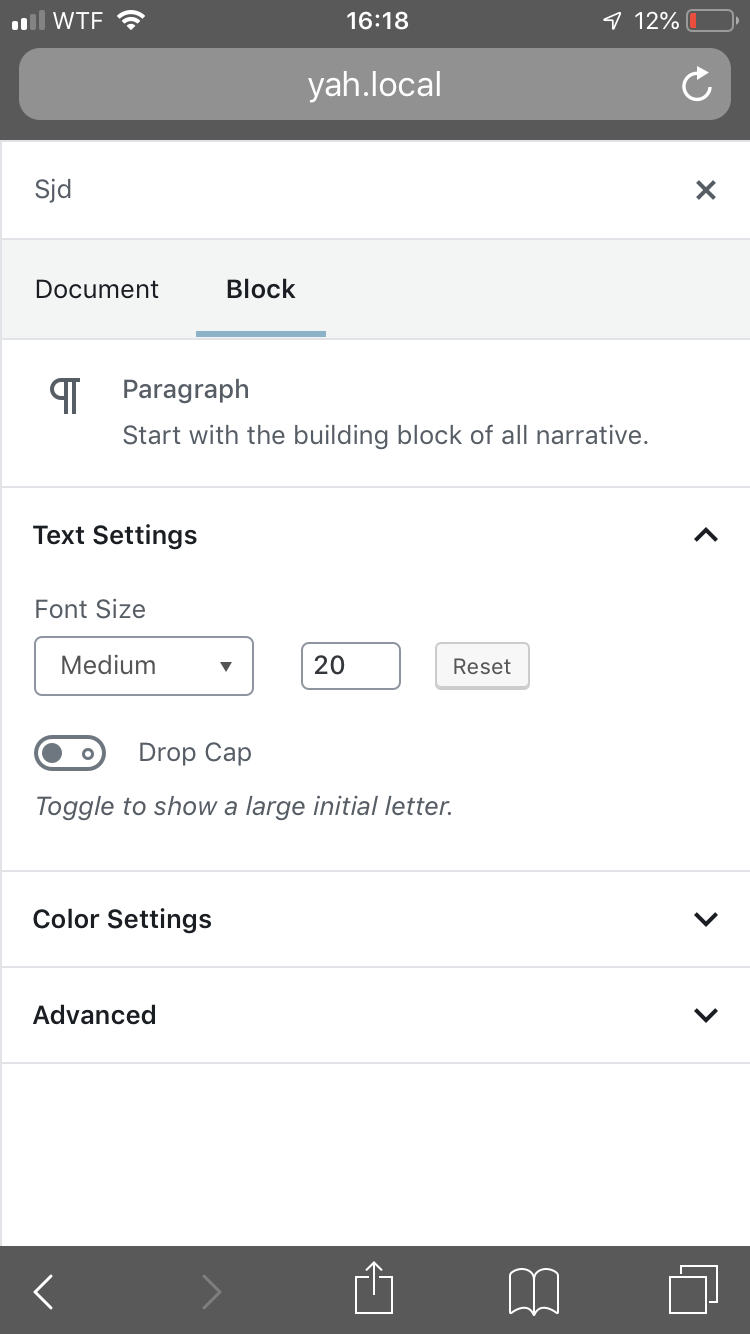The width and height of the screenshot is (750, 1334).
Task: Click the Paragraph block pilcrow icon
Action: tap(65, 397)
